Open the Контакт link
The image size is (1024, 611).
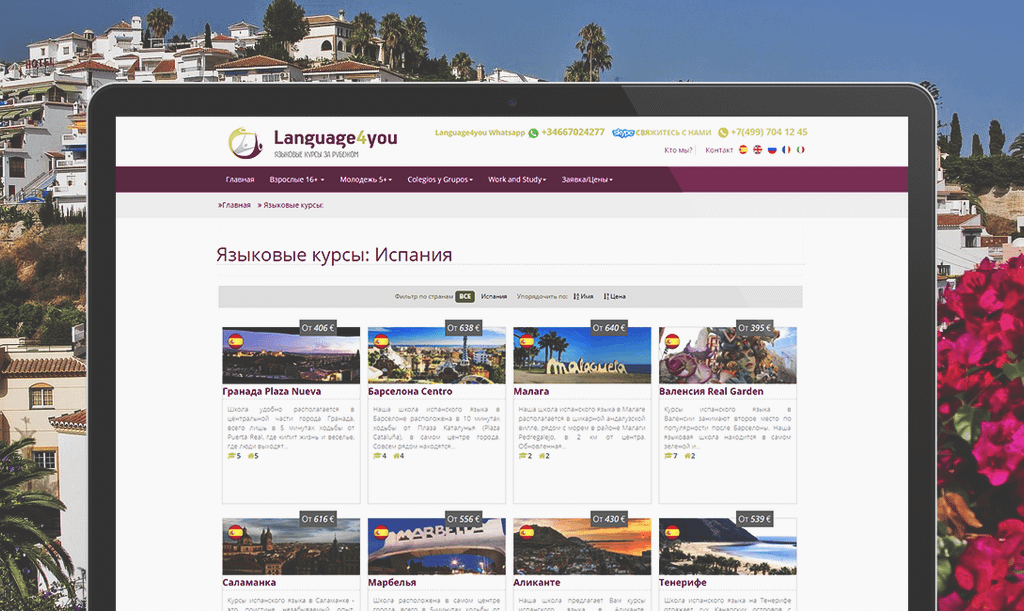point(719,150)
